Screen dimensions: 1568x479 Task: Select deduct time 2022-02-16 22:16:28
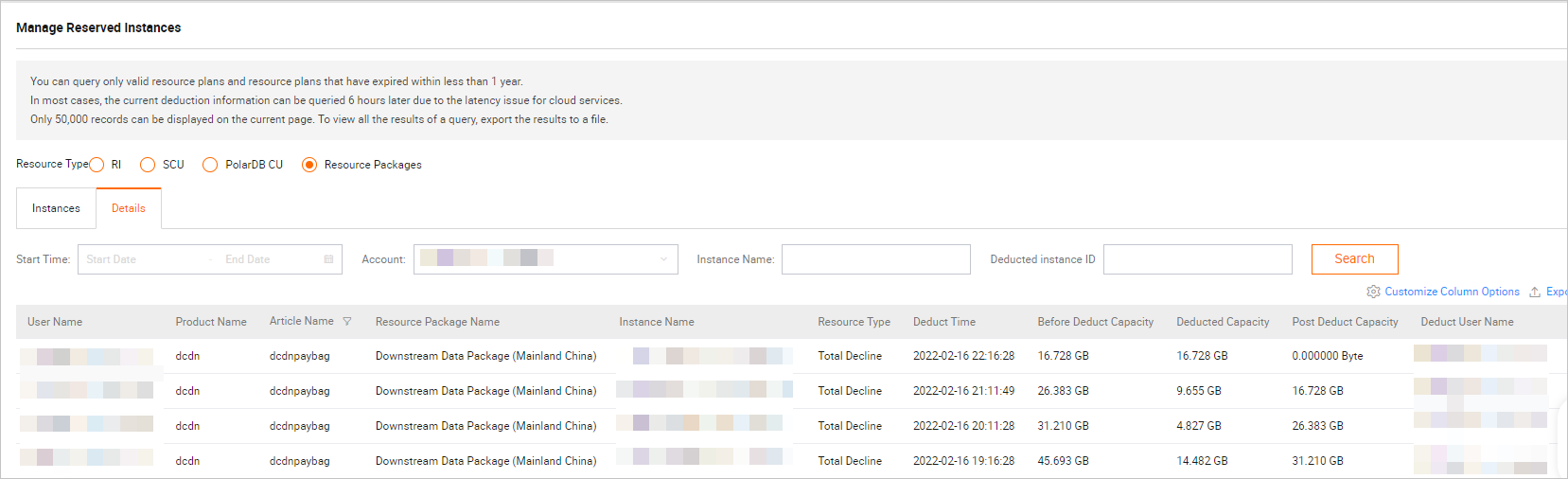(x=963, y=356)
